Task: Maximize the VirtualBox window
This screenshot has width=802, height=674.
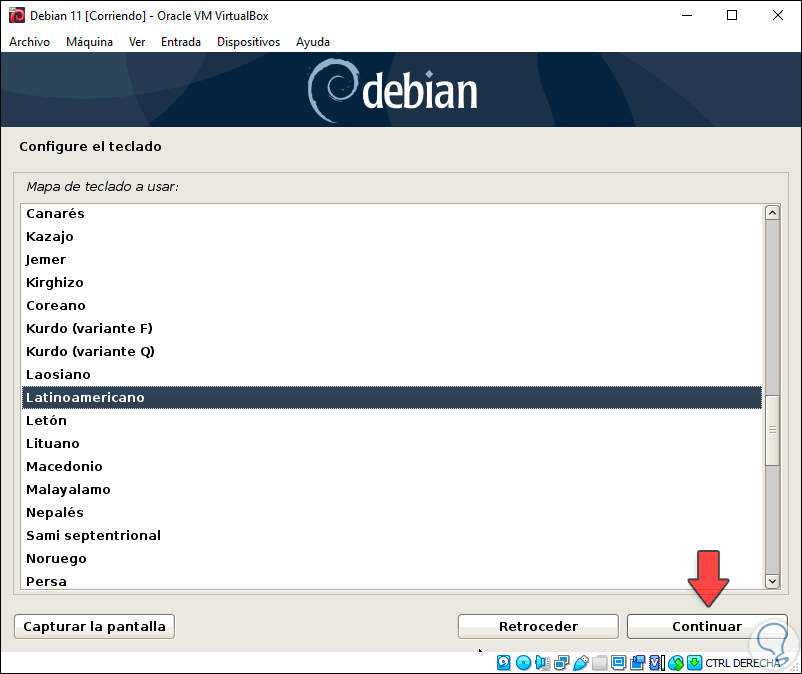Action: point(732,15)
